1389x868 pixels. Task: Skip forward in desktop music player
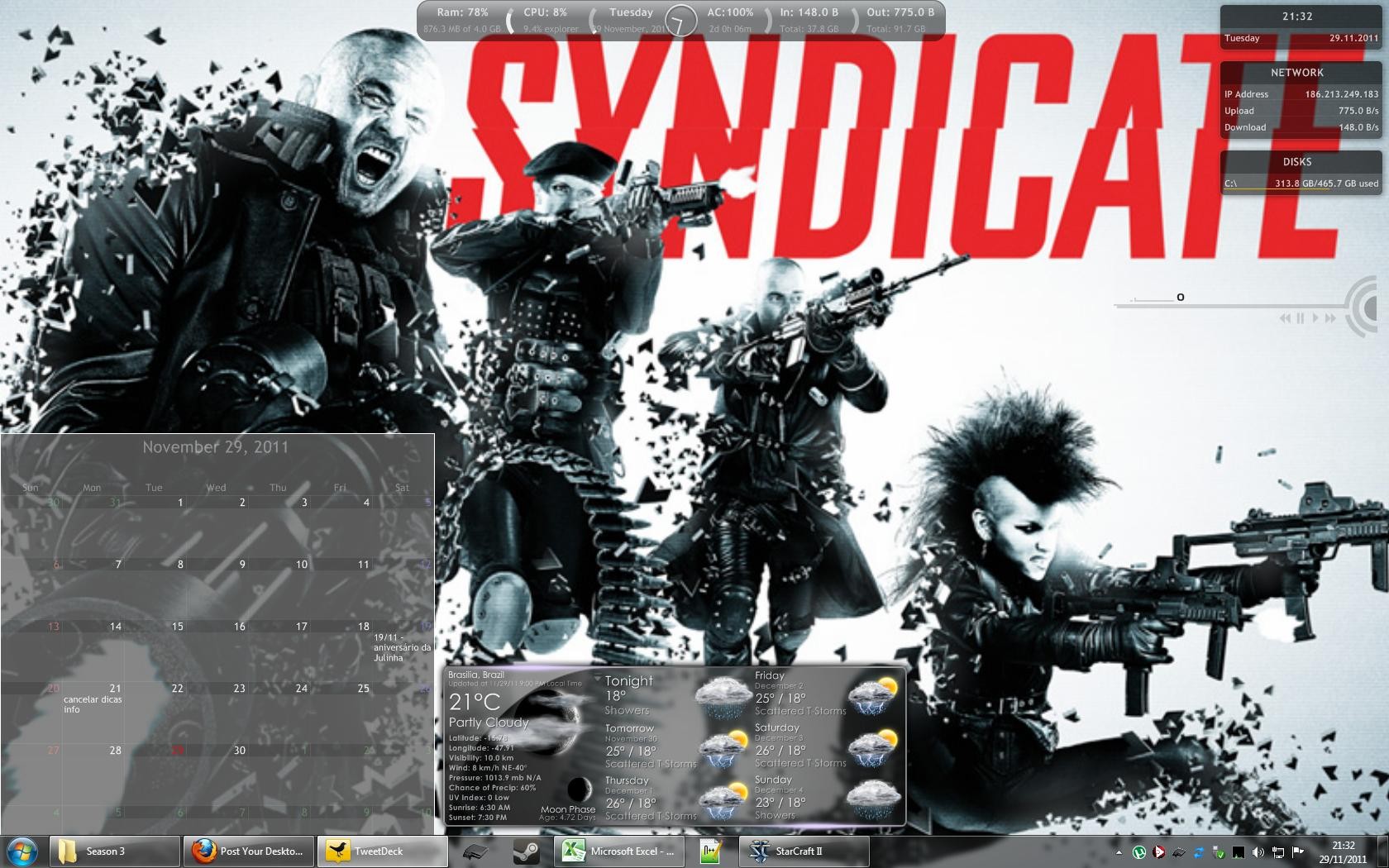pos(1330,318)
